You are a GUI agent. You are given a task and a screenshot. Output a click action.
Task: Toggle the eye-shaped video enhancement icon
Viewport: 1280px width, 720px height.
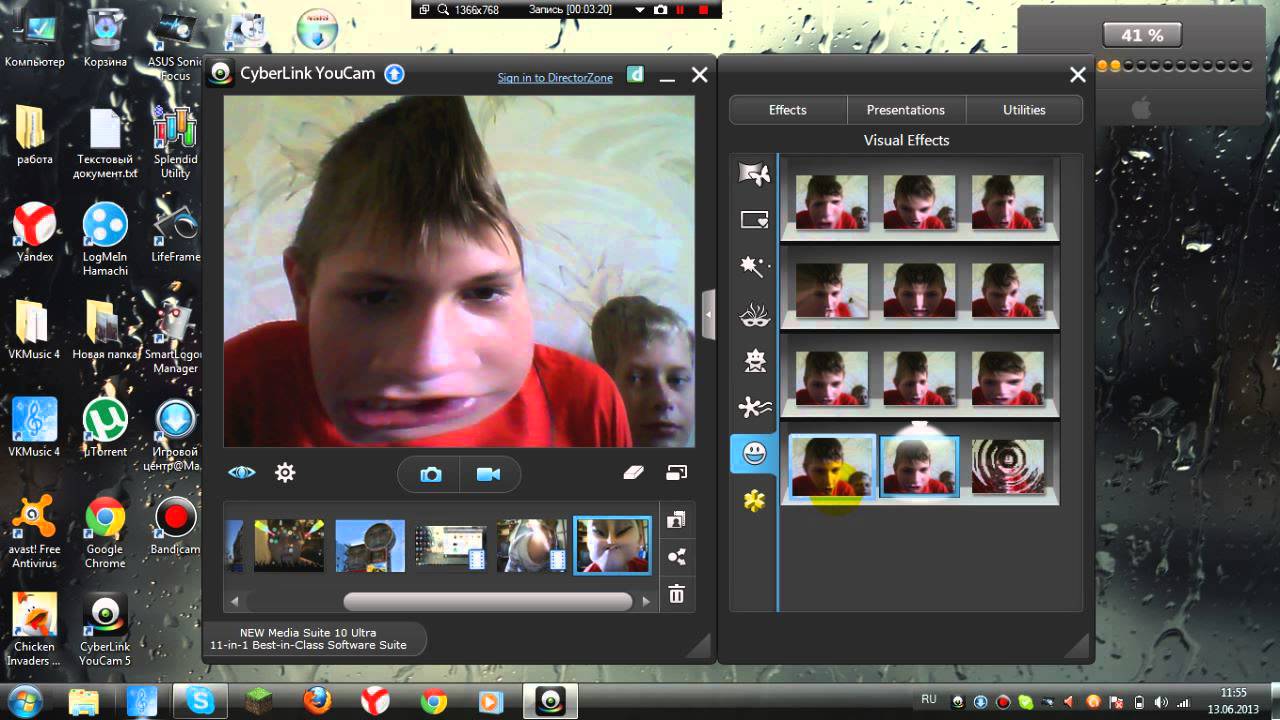[x=242, y=472]
